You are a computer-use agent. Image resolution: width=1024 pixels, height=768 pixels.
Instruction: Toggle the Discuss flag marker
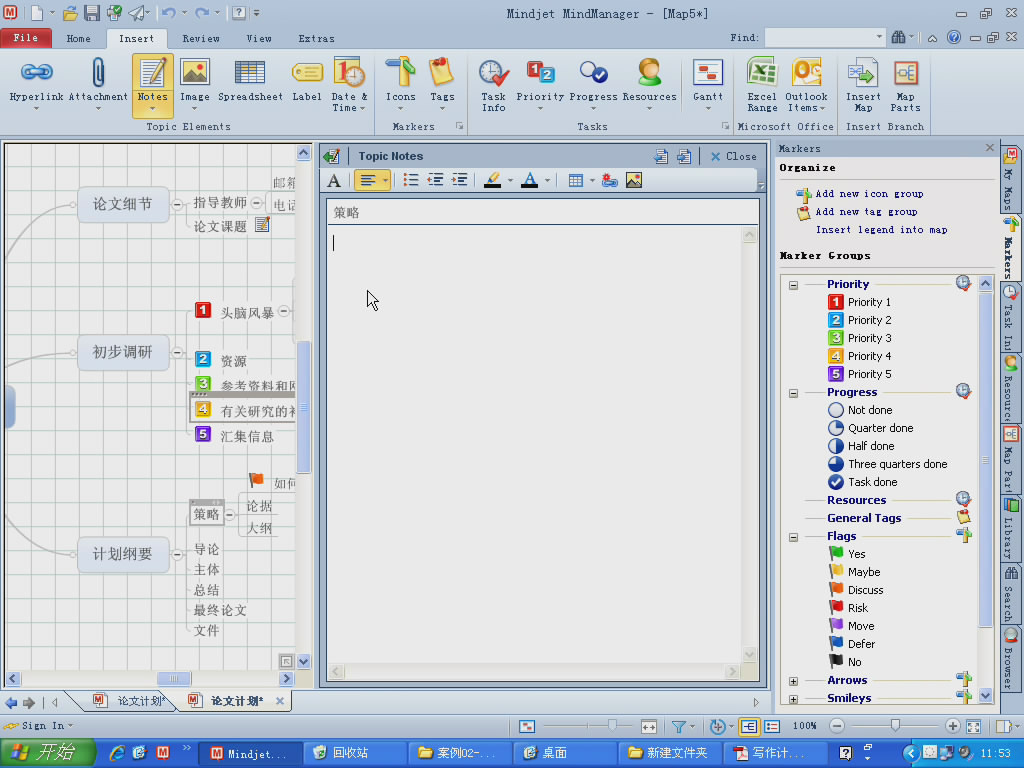coord(856,590)
